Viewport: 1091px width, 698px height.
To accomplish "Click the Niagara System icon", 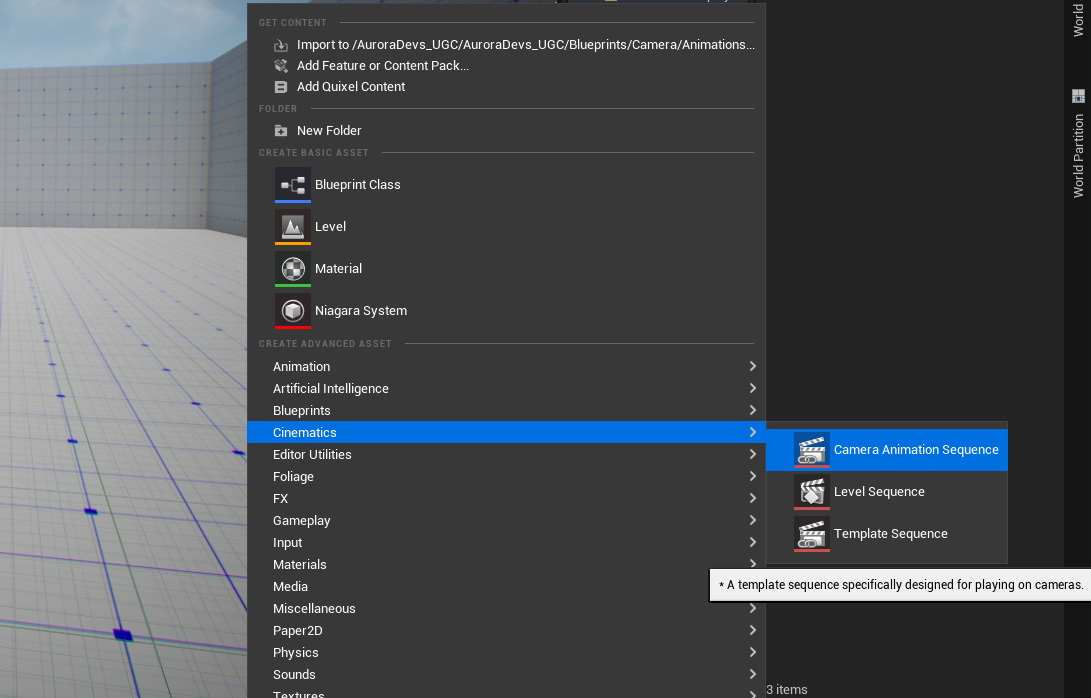I will (293, 311).
